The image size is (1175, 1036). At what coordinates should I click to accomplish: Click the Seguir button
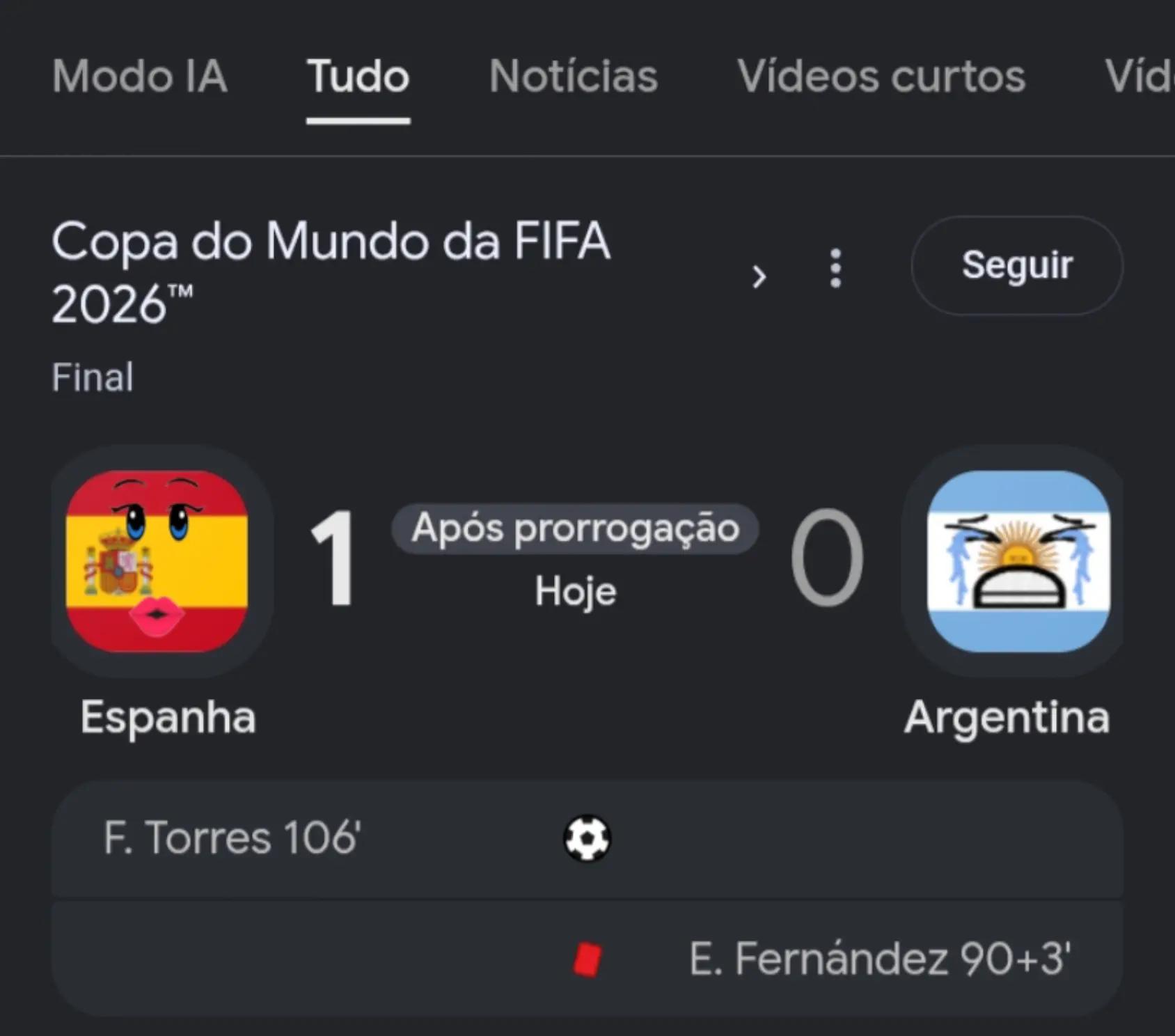pyautogui.click(x=1017, y=265)
